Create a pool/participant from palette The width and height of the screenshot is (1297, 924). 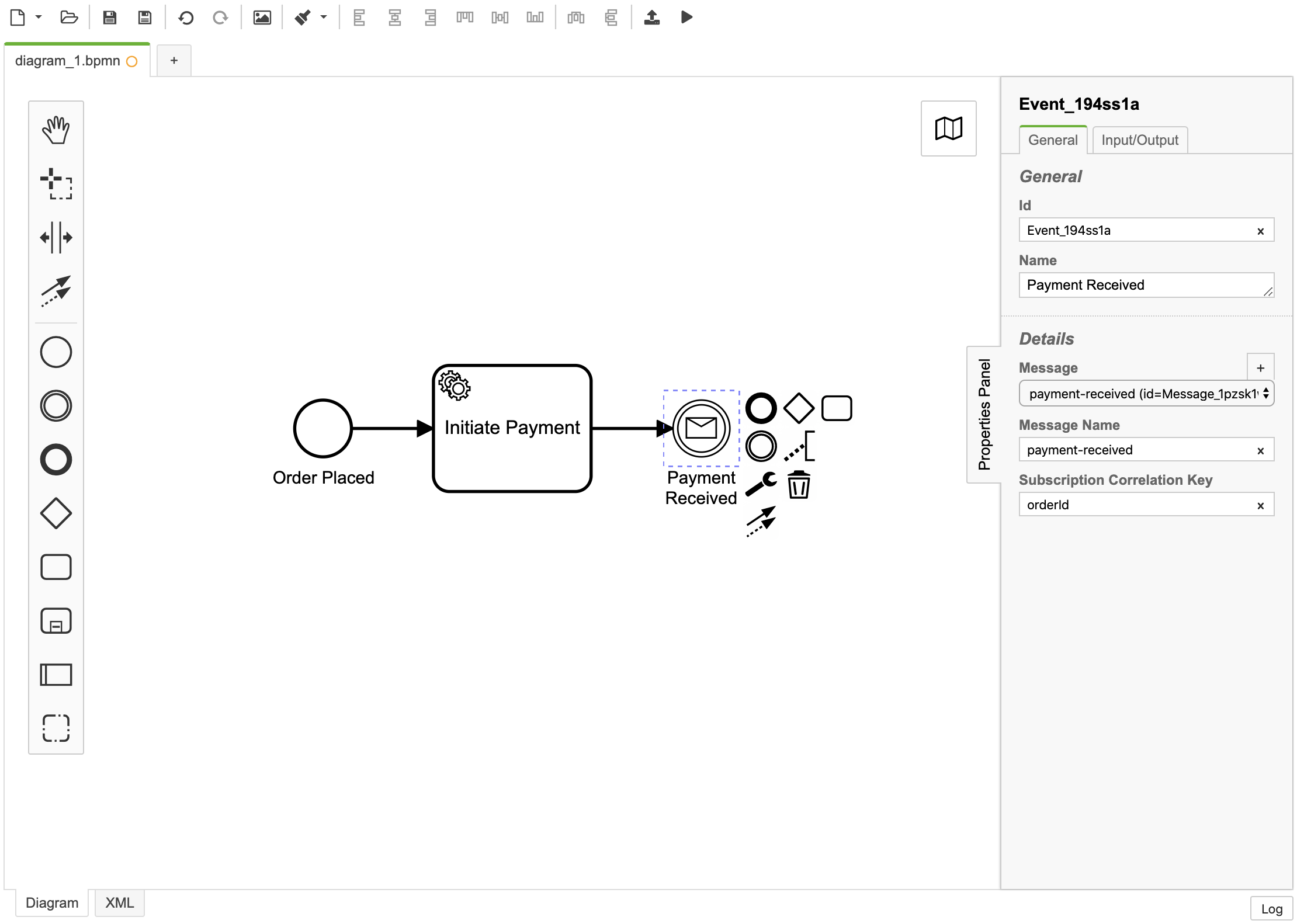click(x=56, y=675)
